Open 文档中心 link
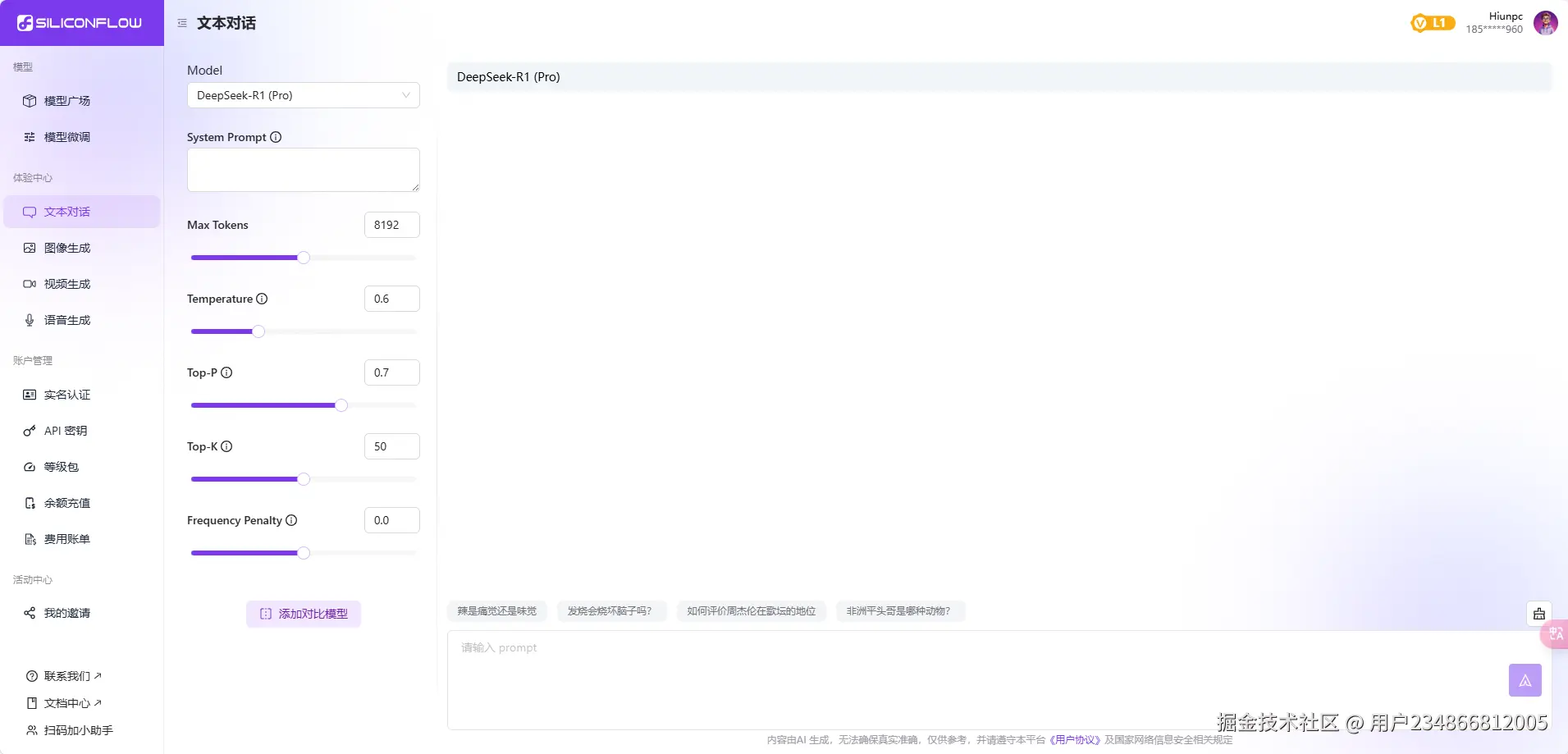Screen dimensions: 1568x754 coord(65,703)
